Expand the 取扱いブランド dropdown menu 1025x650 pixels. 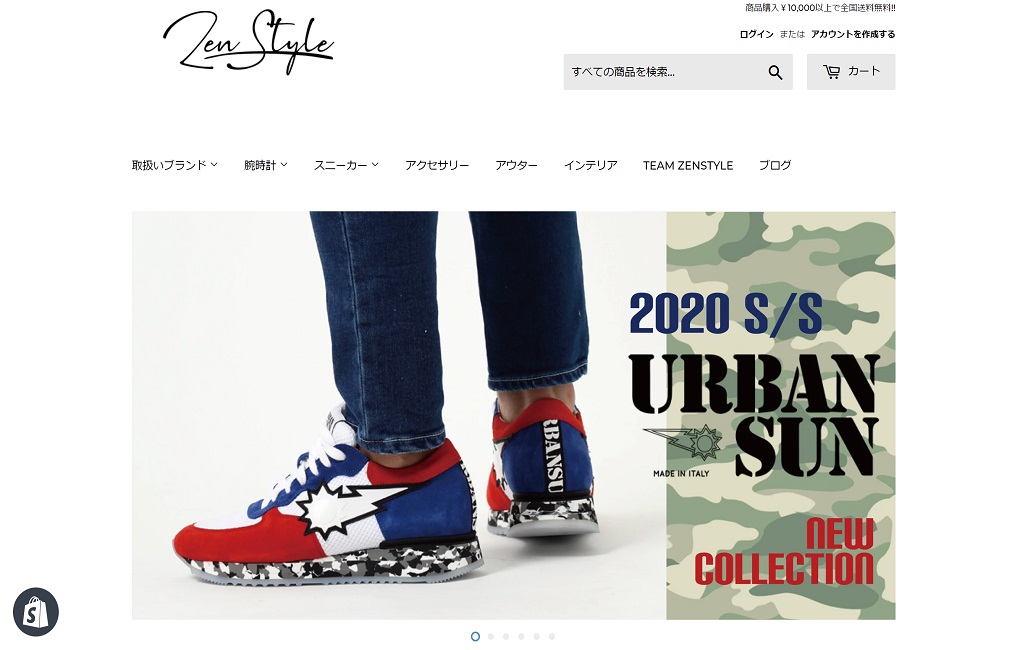pos(175,165)
